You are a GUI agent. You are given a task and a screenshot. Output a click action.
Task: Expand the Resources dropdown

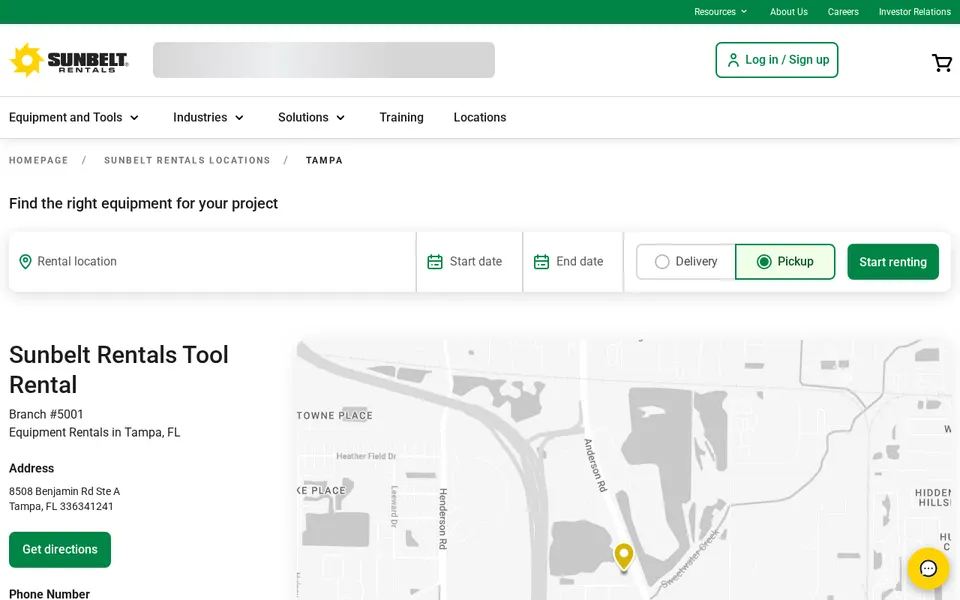point(721,12)
